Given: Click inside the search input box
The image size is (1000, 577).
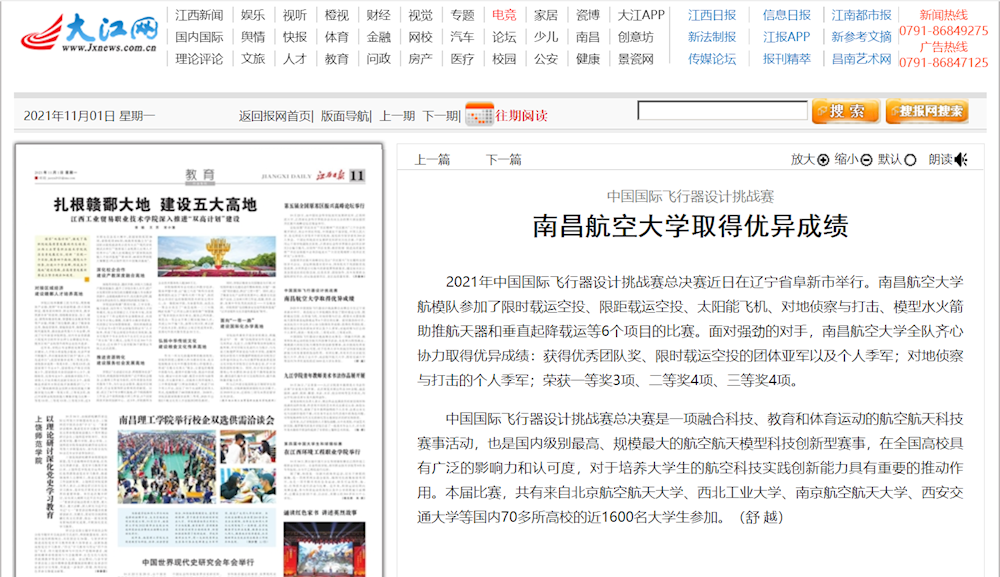Looking at the screenshot, I should pos(722,110).
